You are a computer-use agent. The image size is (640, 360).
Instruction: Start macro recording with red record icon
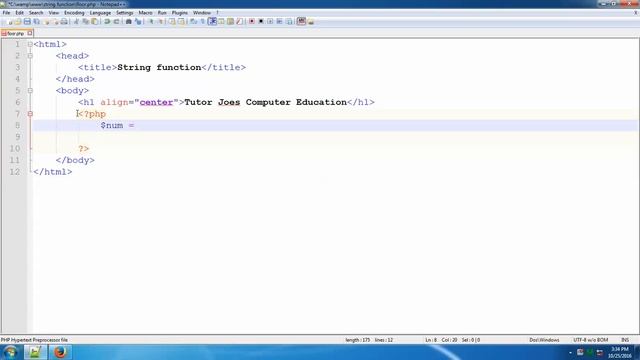tap(252, 21)
